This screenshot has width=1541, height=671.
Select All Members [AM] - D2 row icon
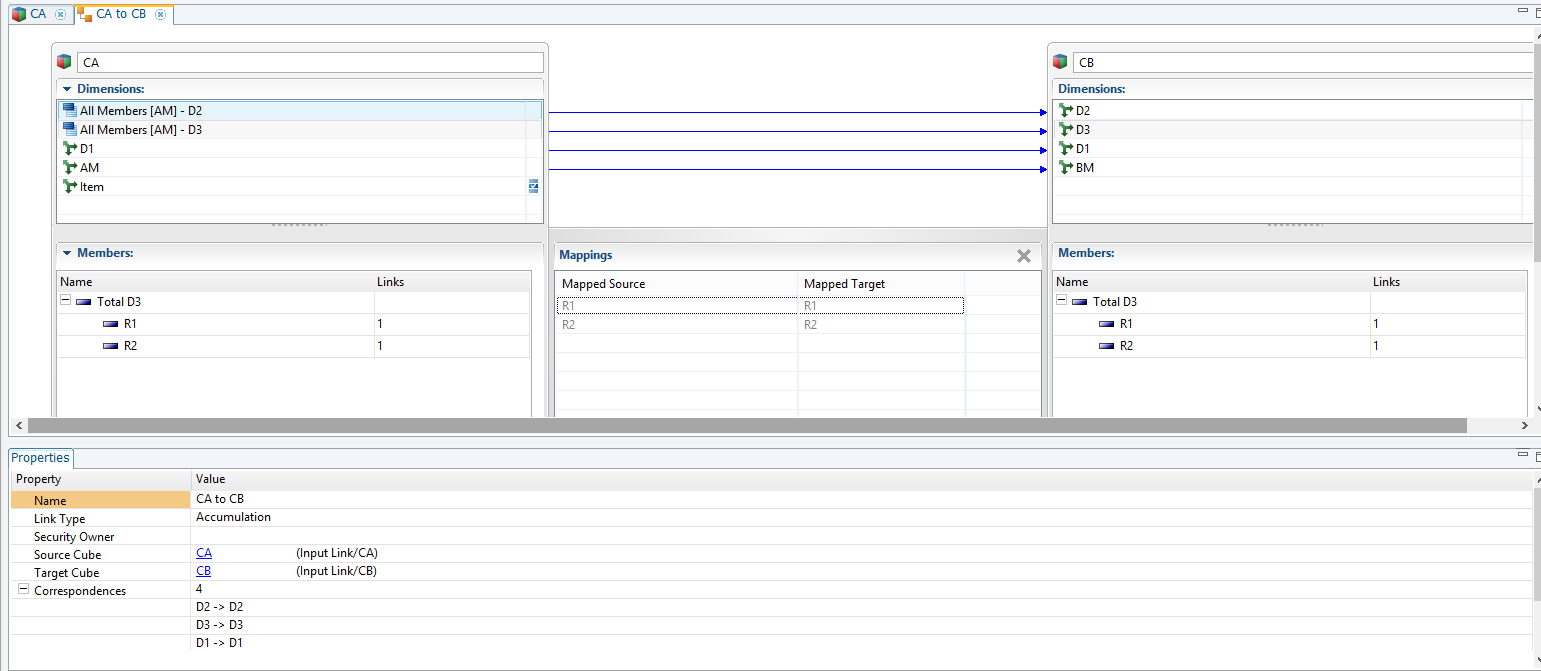69,111
